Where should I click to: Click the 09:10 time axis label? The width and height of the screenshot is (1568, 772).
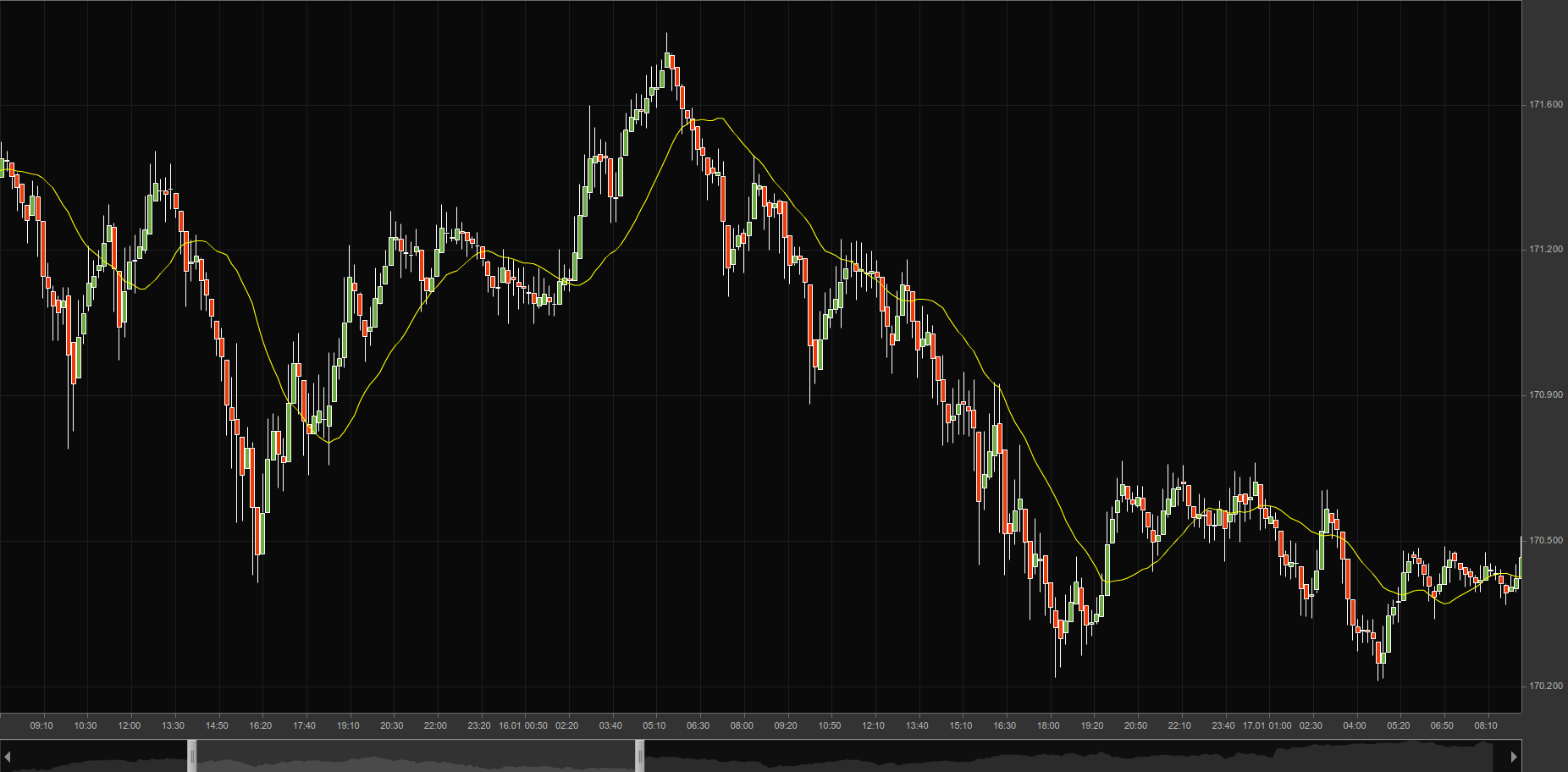[x=41, y=725]
